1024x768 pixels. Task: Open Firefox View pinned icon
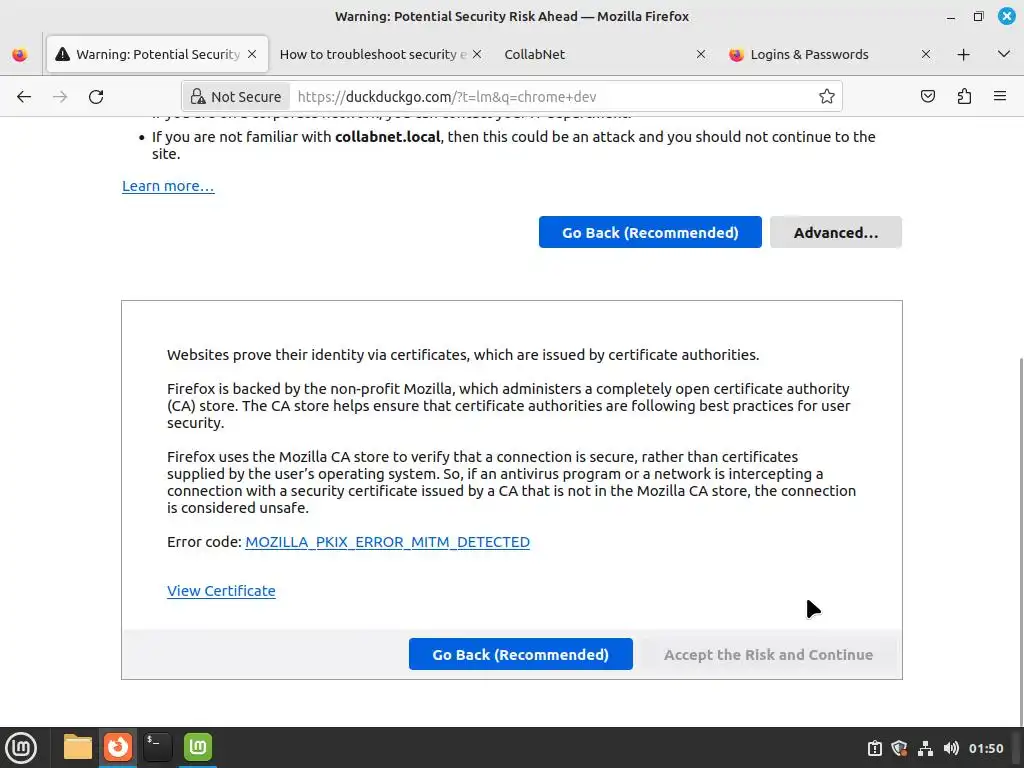coord(20,55)
